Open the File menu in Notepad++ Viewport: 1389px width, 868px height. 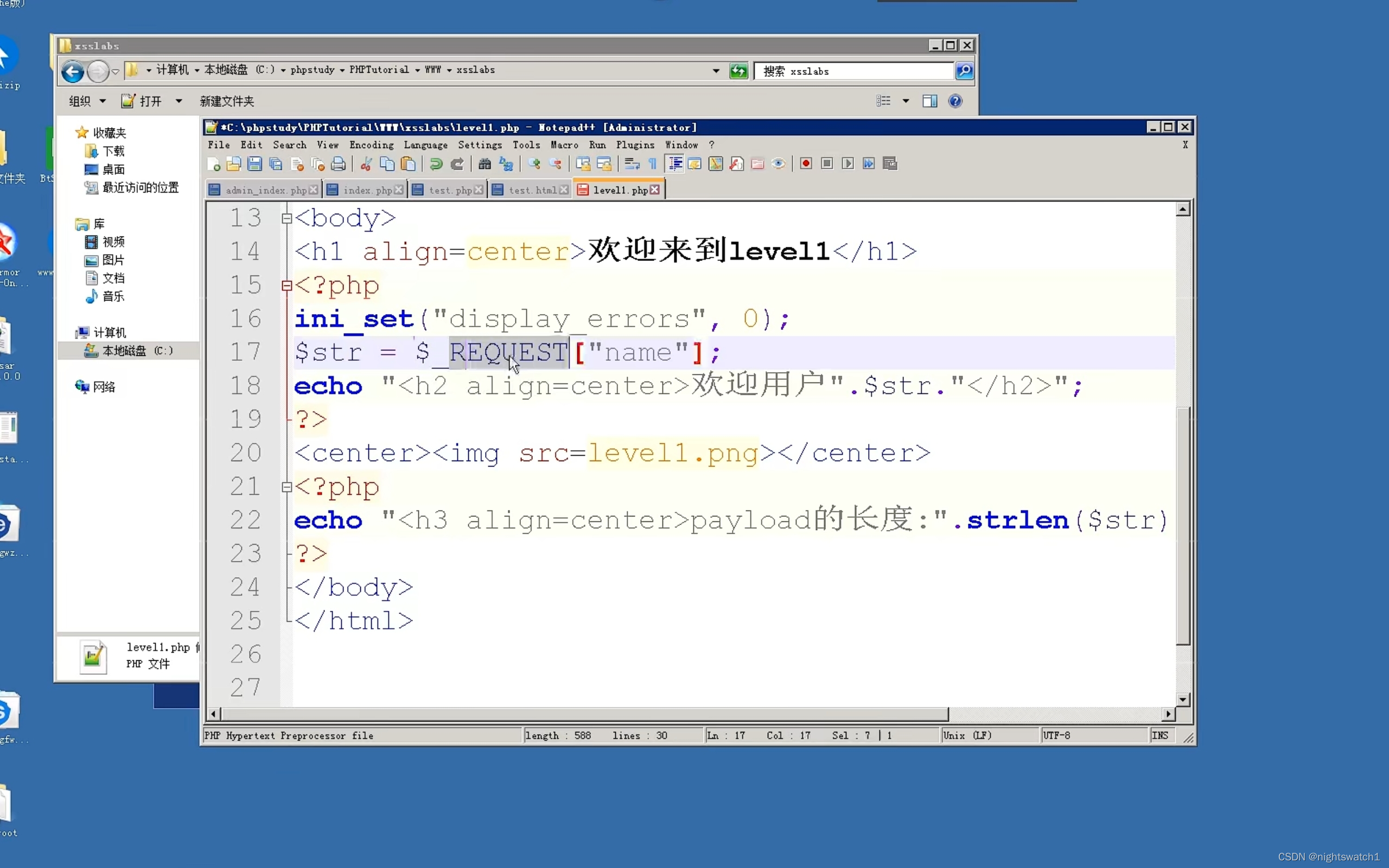coord(219,145)
